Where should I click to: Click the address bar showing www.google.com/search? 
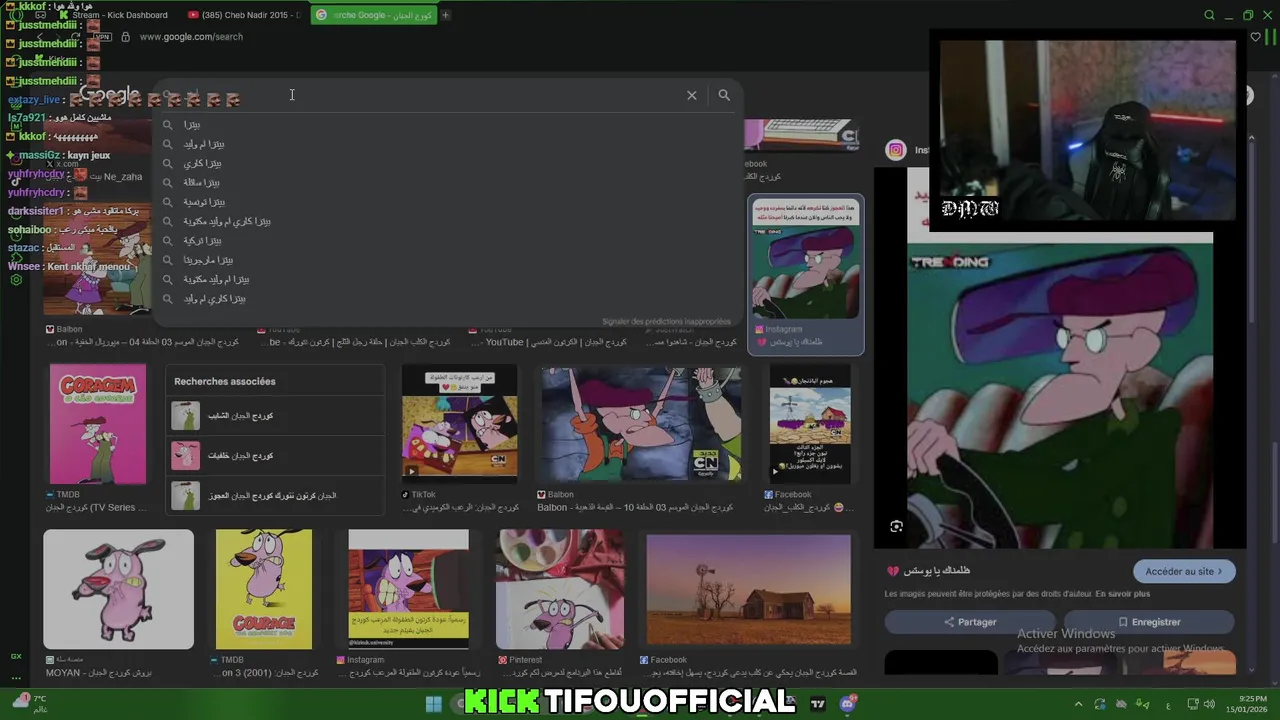191,37
